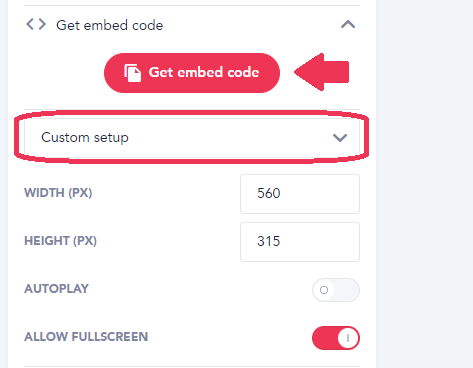Collapse the Get embed code section chevron
The height and width of the screenshot is (368, 473).
pyautogui.click(x=348, y=24)
